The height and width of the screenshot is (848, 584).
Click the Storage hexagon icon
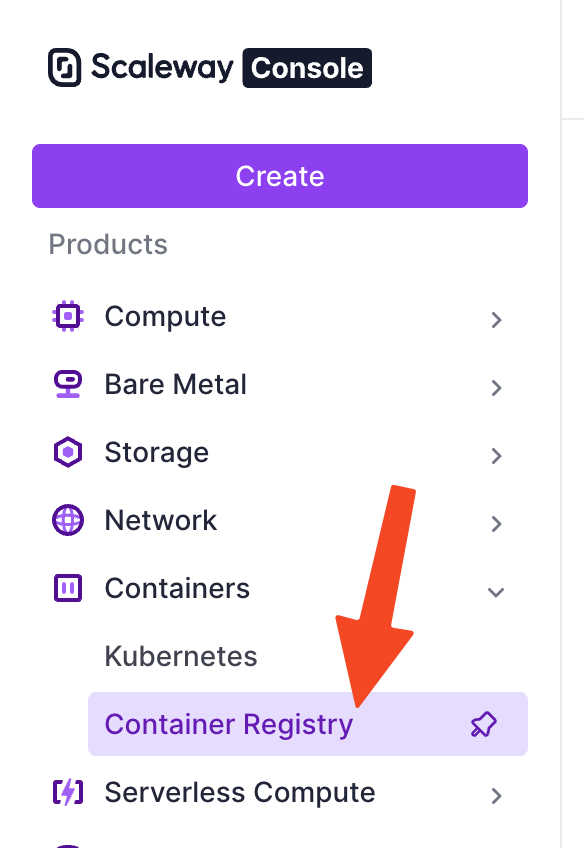[x=67, y=452]
